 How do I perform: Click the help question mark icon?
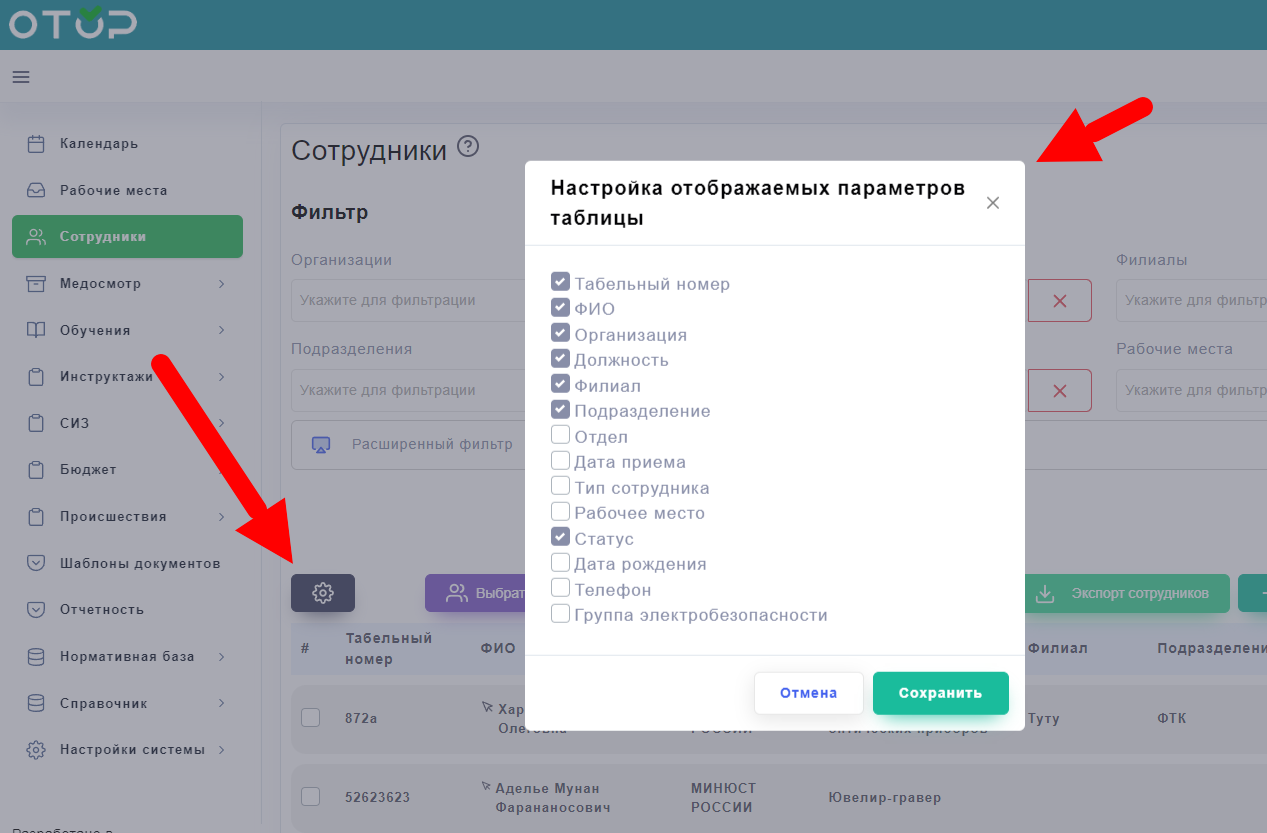tap(468, 147)
